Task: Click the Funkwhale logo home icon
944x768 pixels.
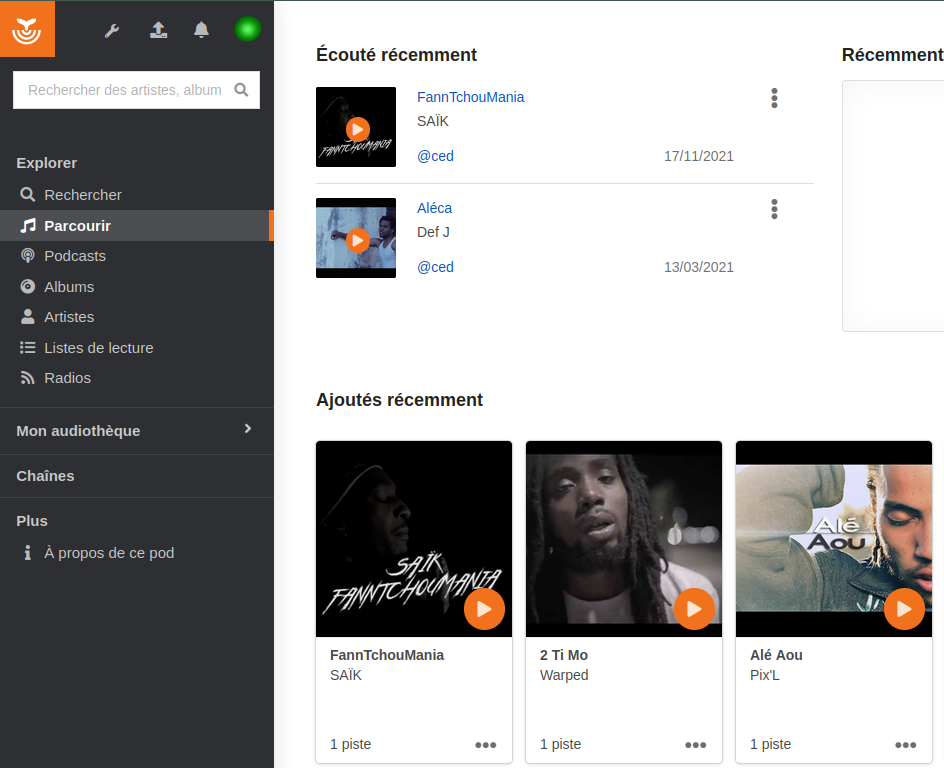Action: click(27, 29)
